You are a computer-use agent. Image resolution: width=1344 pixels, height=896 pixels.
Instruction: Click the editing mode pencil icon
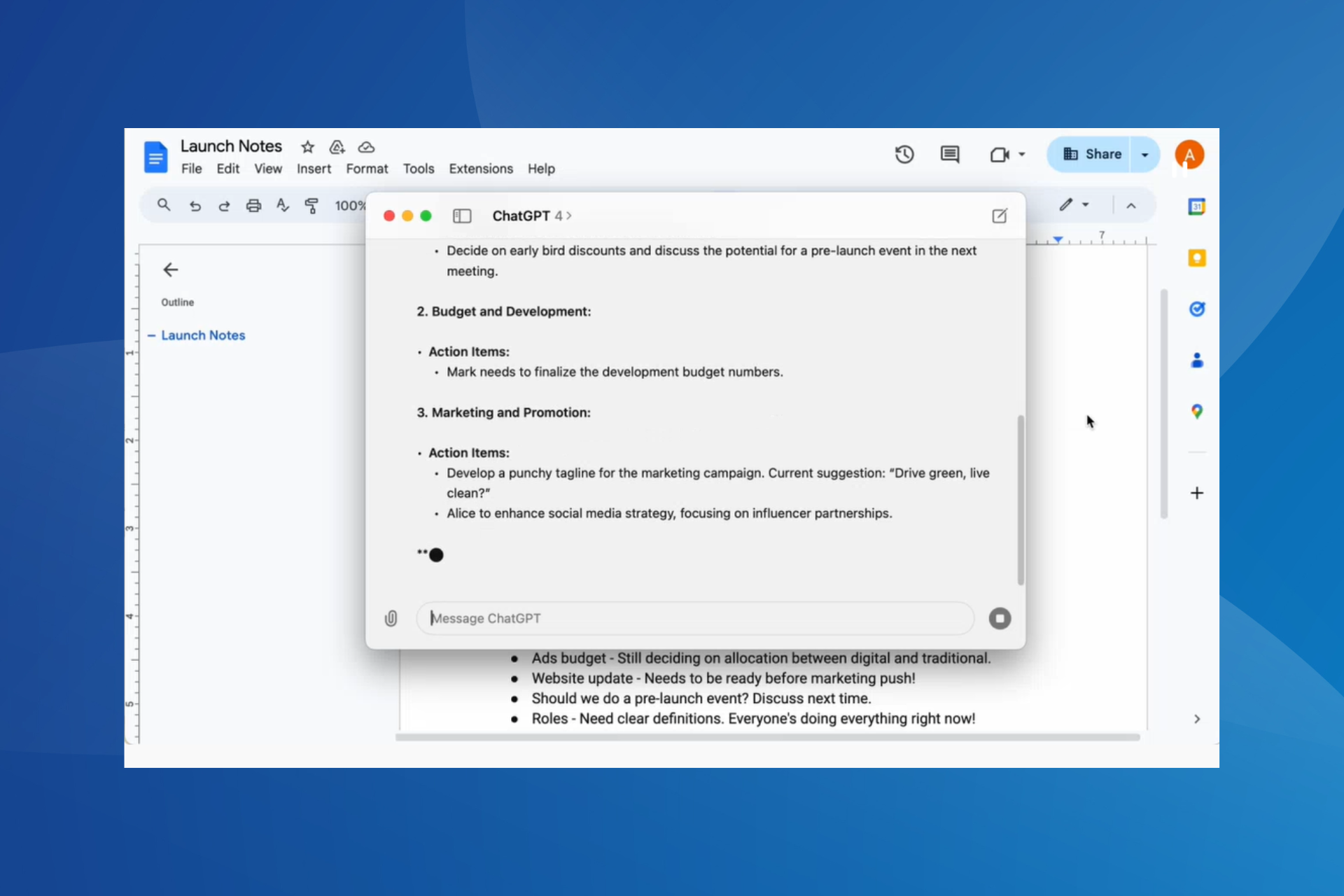pos(1065,204)
